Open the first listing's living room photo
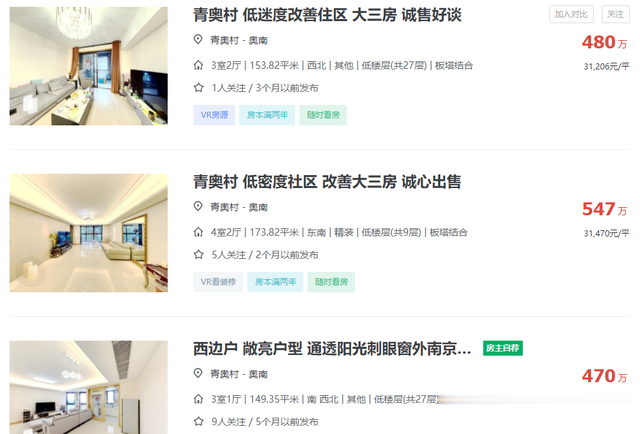The width and height of the screenshot is (640, 434). pos(89,66)
